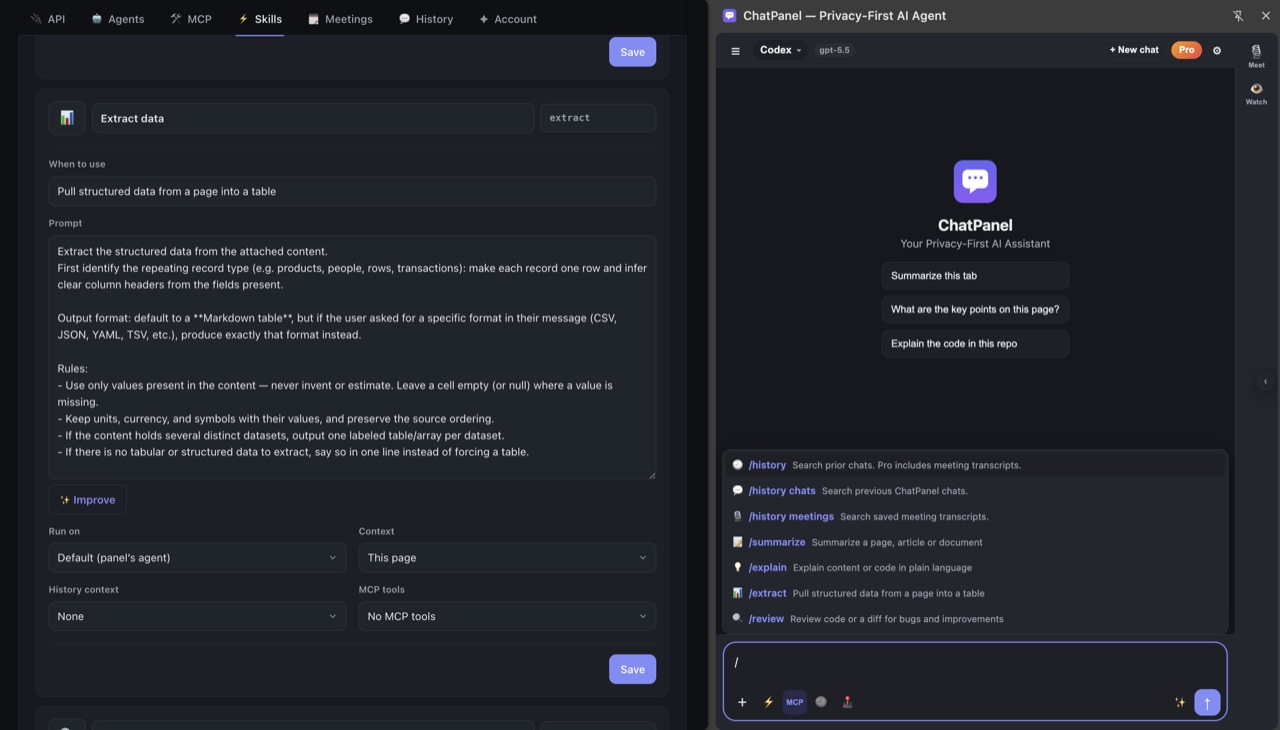Switch to the MCP tab

[x=191, y=19]
